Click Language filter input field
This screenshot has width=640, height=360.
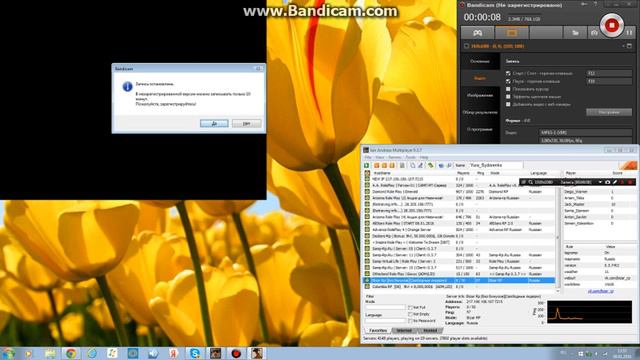tap(385, 321)
